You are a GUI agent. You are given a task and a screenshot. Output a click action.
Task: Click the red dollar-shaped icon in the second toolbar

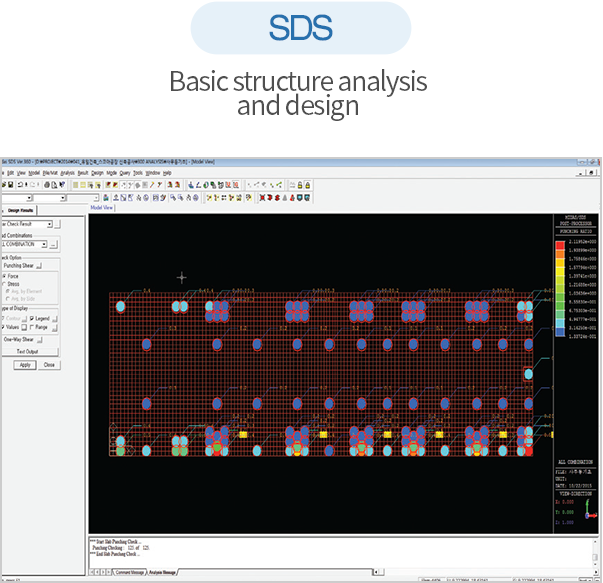(x=277, y=198)
